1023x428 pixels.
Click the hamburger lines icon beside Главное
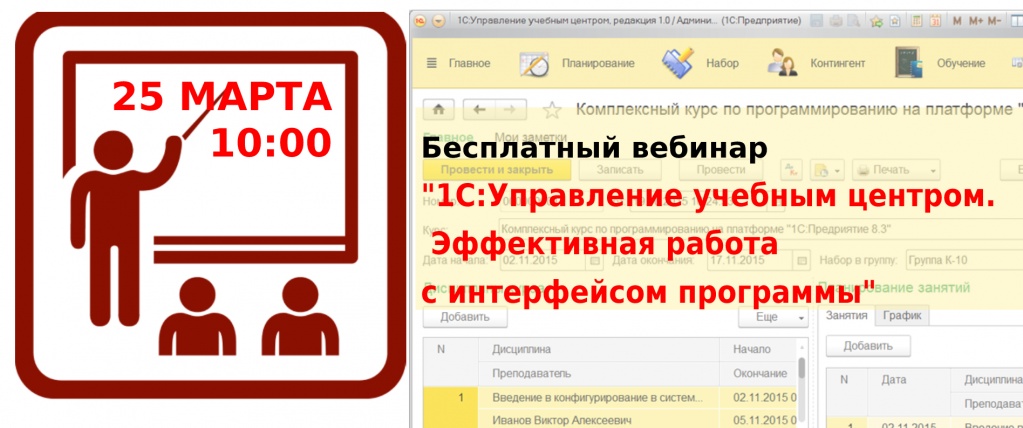coord(431,63)
